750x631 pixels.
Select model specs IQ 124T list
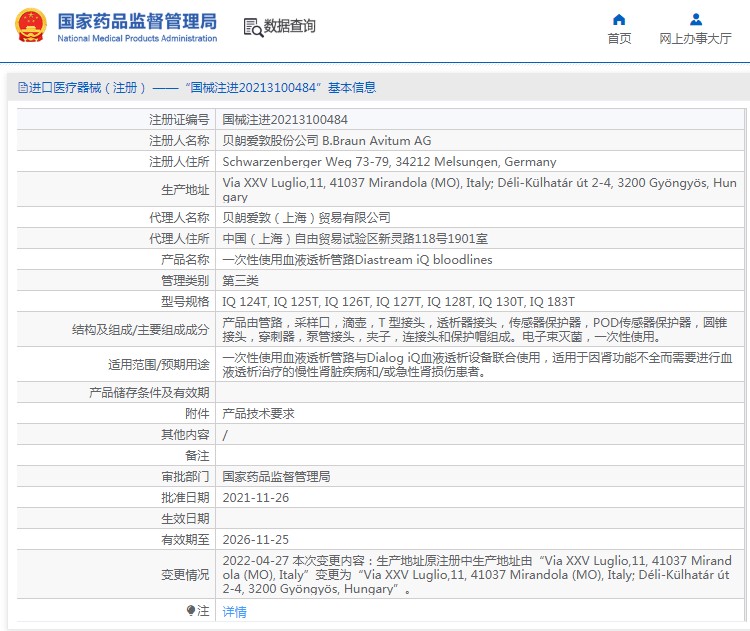pyautogui.click(x=398, y=302)
